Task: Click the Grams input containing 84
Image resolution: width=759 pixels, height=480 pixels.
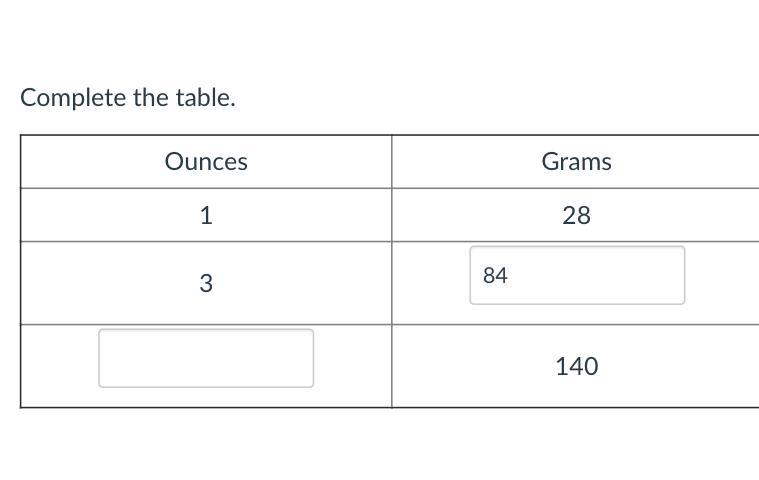Action: pyautogui.click(x=577, y=275)
